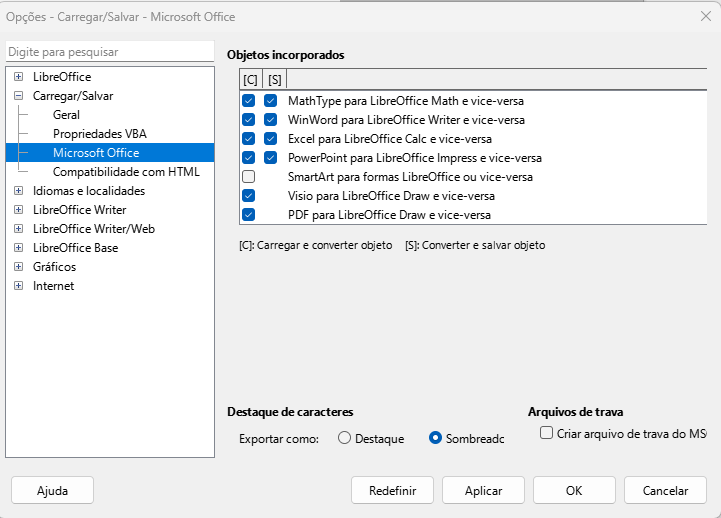
Task: Select the LibreOffice Base tree label
Action: coord(75,248)
